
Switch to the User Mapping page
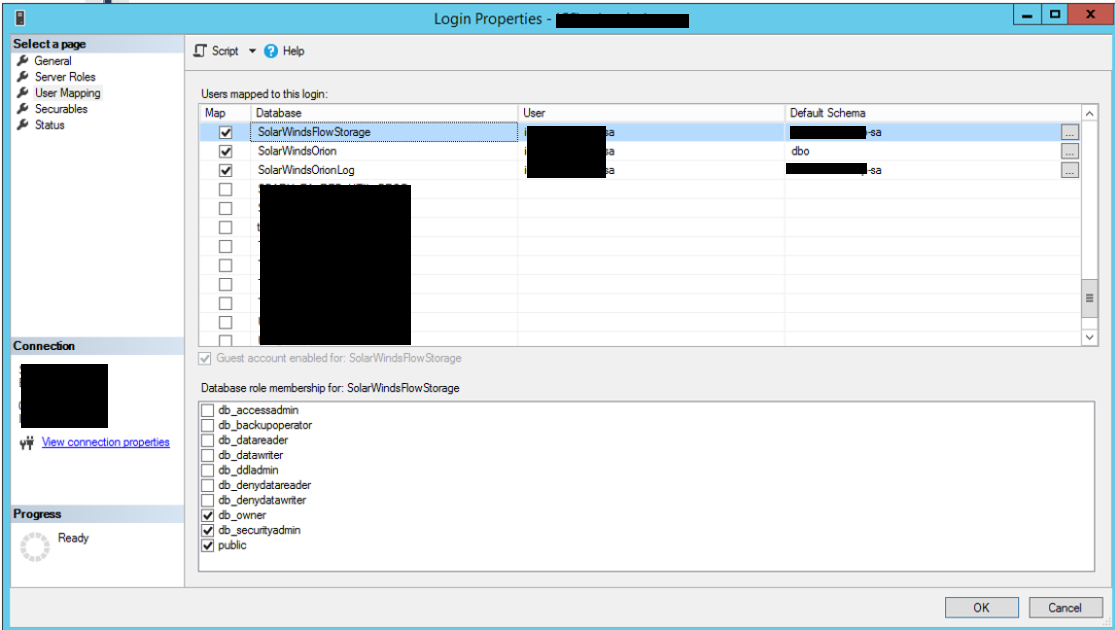tap(68, 92)
